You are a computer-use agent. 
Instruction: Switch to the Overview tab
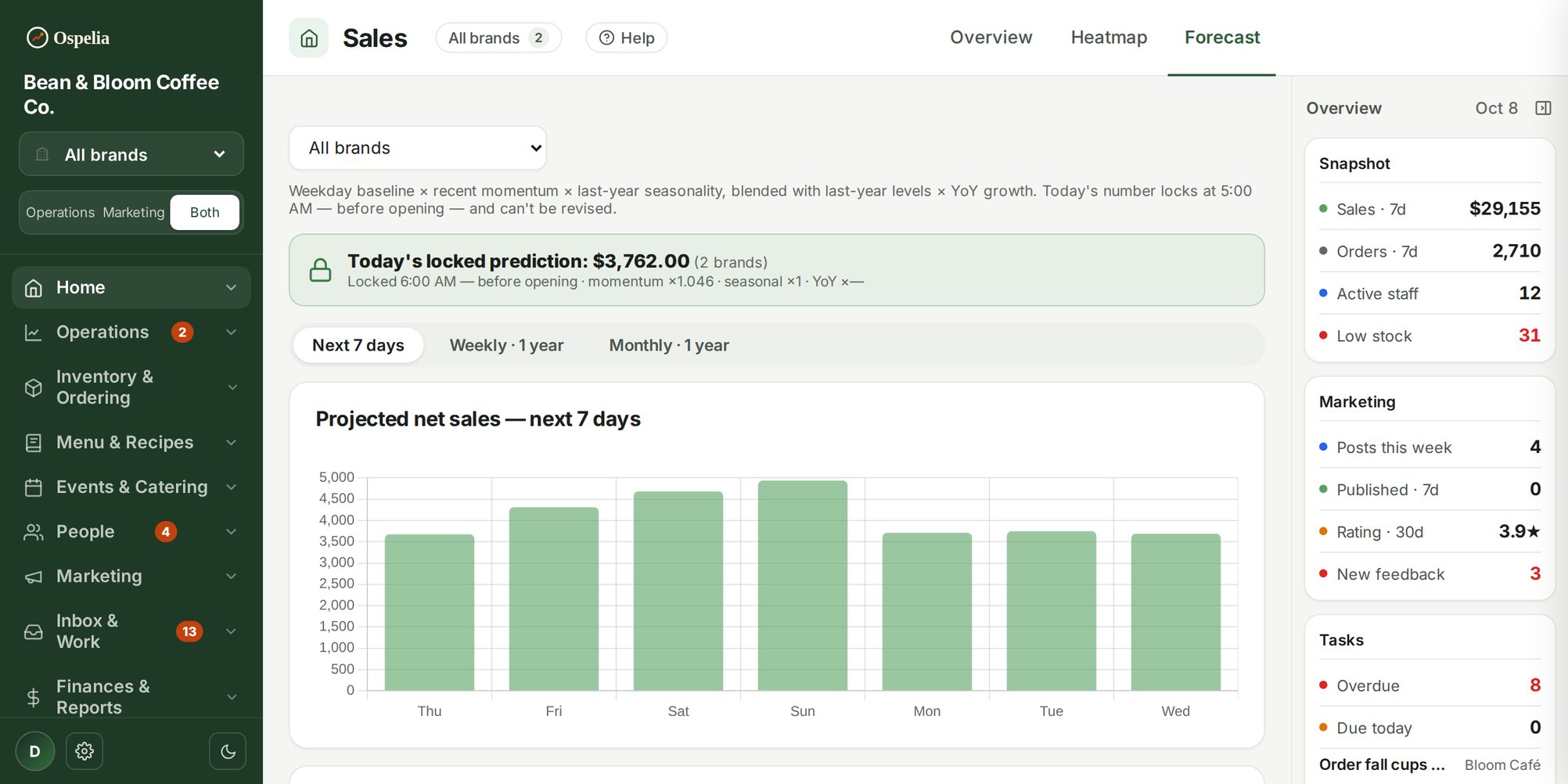(x=991, y=38)
